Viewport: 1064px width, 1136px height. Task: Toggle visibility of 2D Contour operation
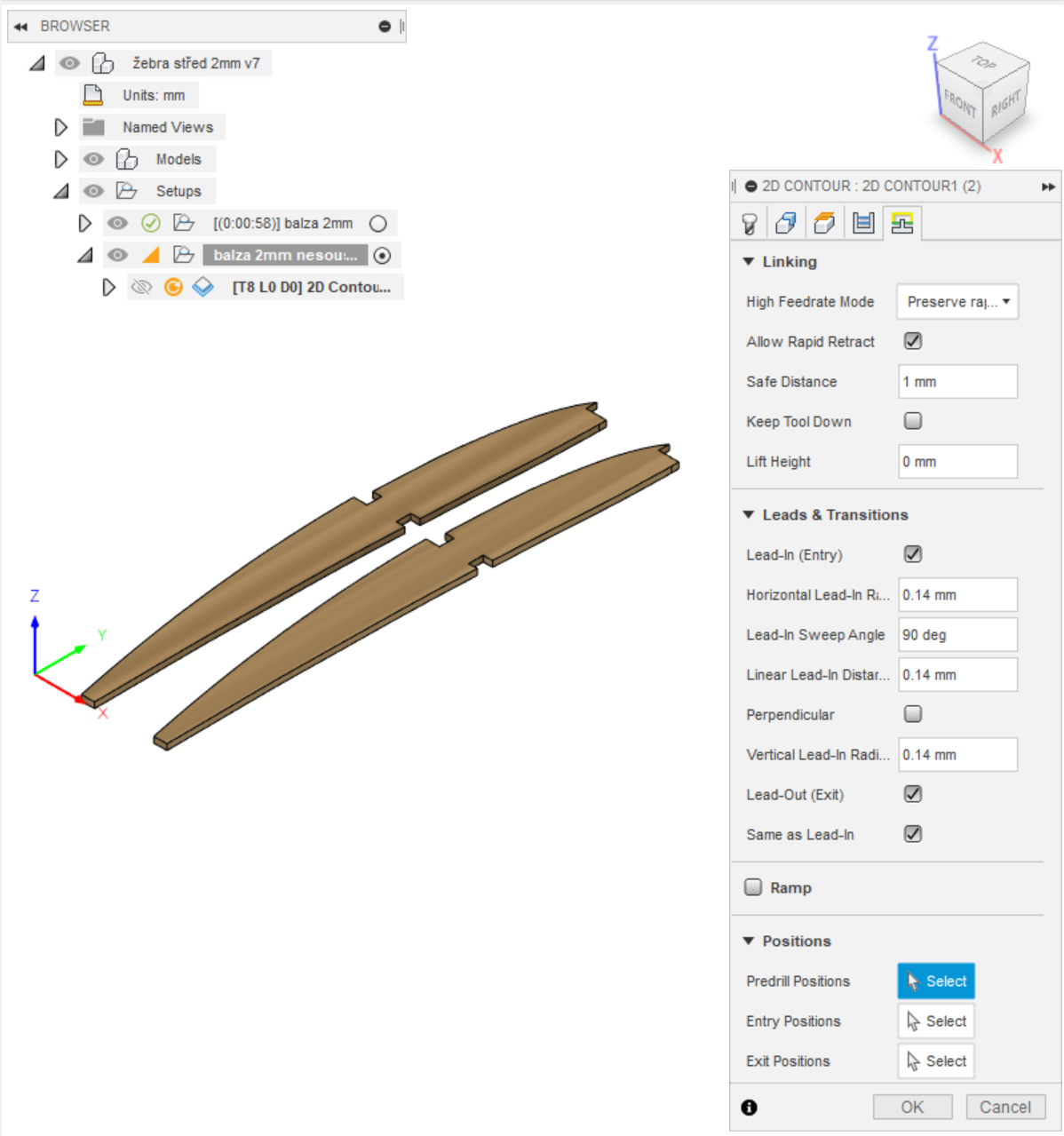click(141, 287)
